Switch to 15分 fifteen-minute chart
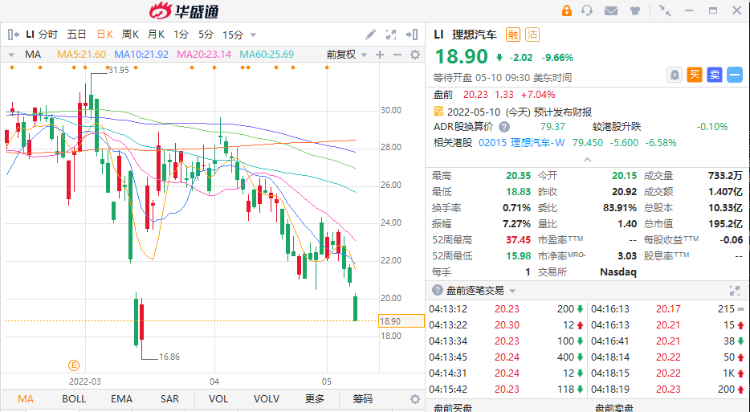The image size is (750, 412). click(x=233, y=34)
